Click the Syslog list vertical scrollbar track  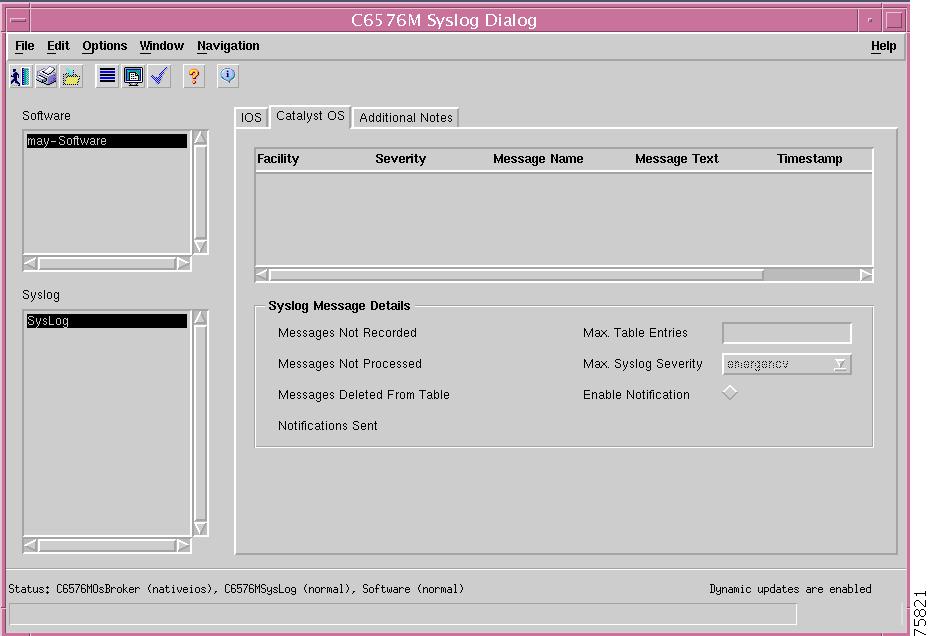(200, 423)
